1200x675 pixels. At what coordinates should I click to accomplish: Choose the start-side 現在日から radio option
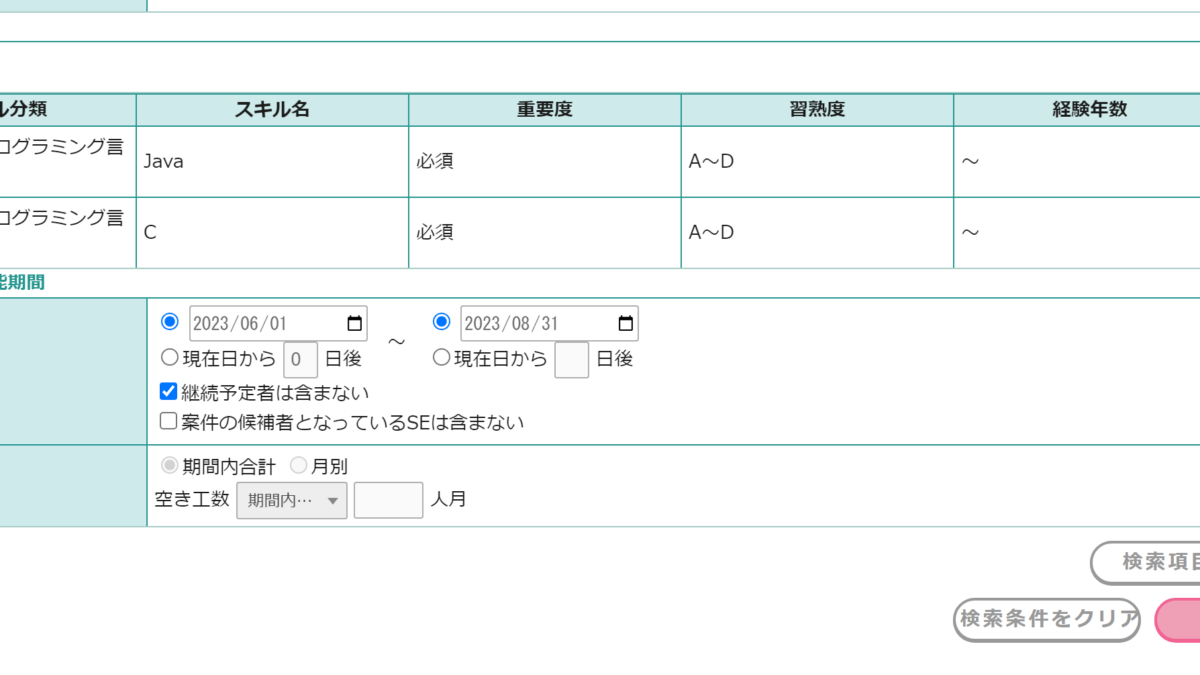pos(170,357)
